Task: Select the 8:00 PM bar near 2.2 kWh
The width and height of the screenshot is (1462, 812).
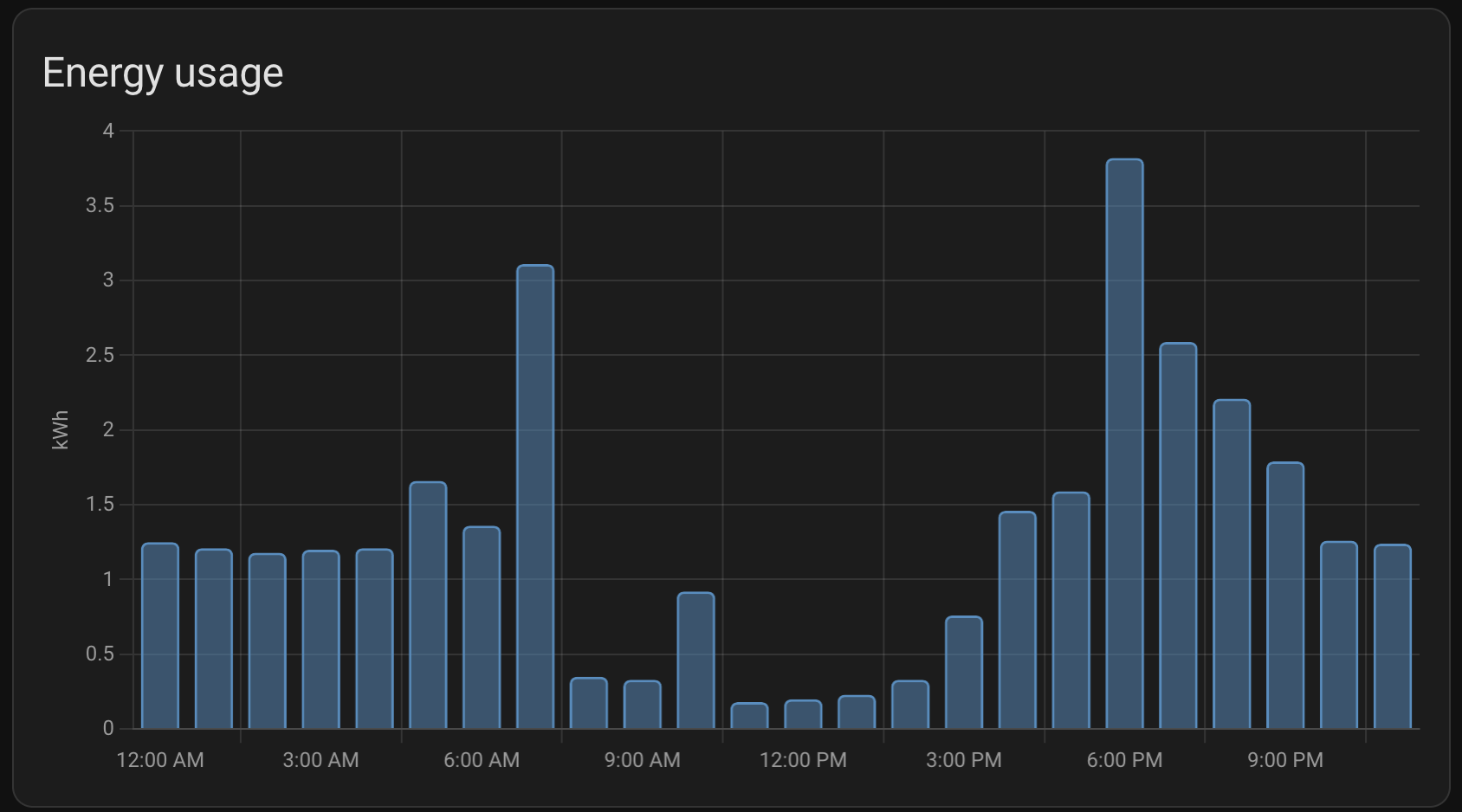Action: click(x=1232, y=564)
